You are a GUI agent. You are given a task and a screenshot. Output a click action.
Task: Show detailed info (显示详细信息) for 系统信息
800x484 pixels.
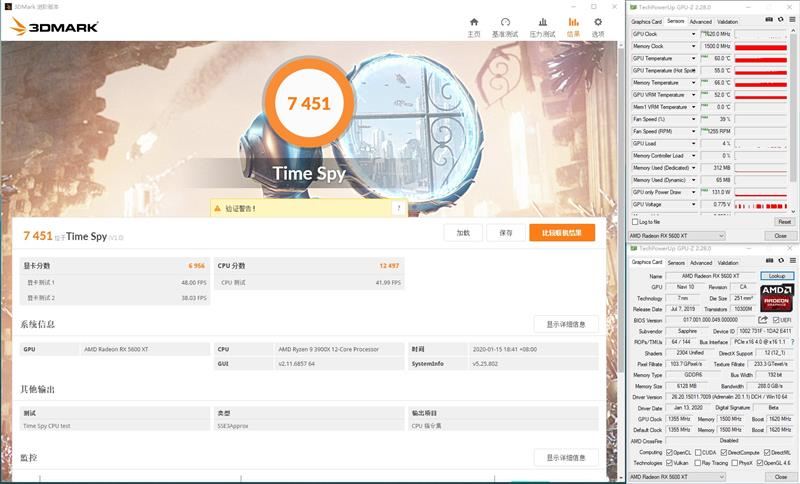566,324
